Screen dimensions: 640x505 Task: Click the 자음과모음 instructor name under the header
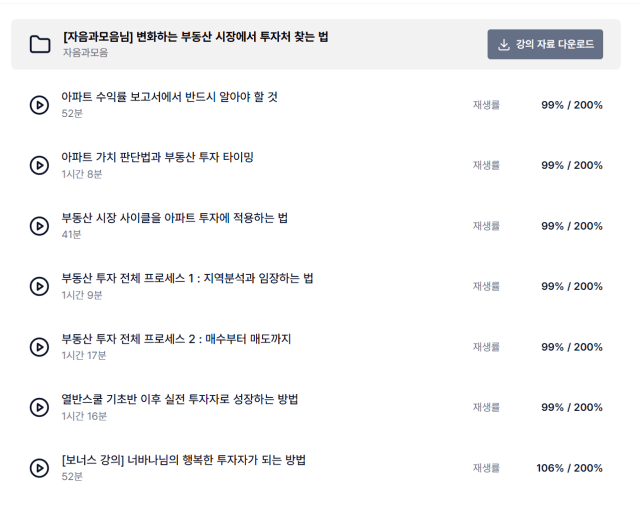pos(85,53)
